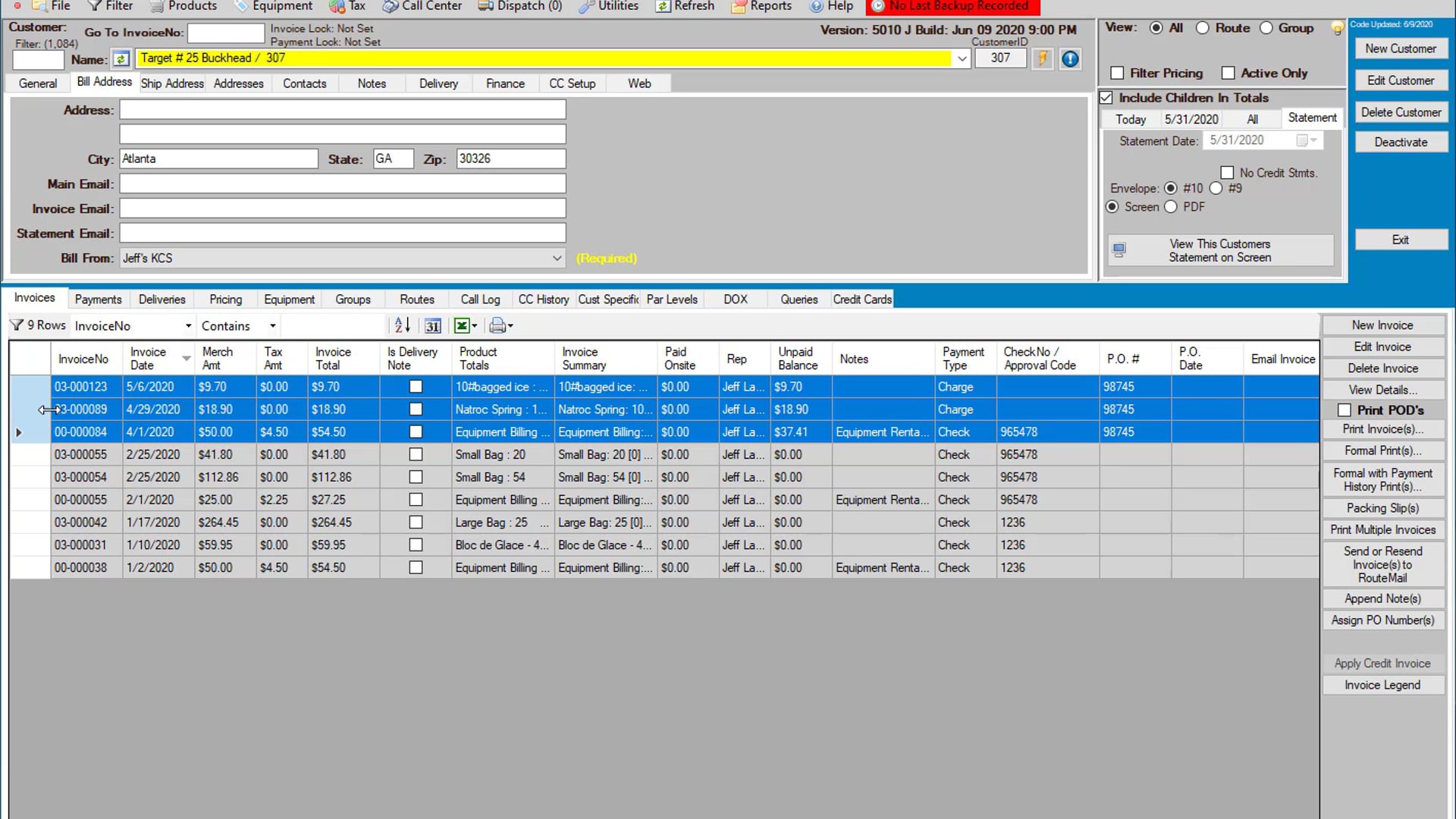This screenshot has height=819, width=1456.
Task: Click the refresh icon beside the Name label
Action: 121,59
